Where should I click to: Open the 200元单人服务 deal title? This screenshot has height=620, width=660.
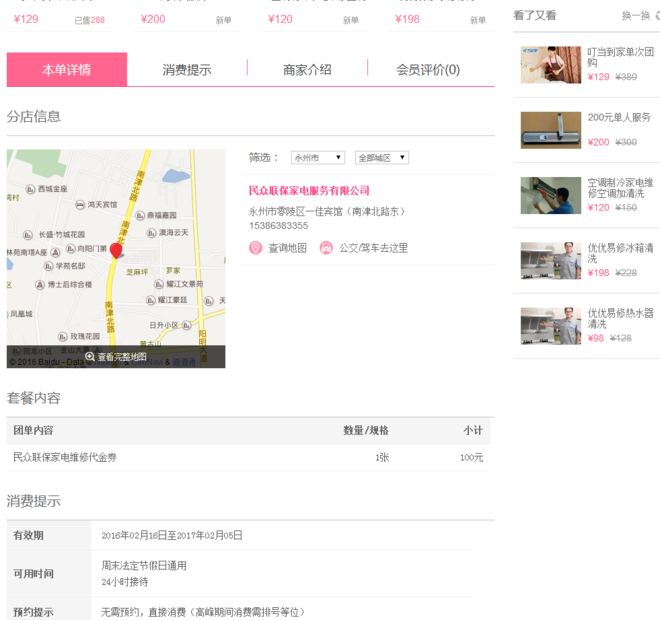(619, 117)
